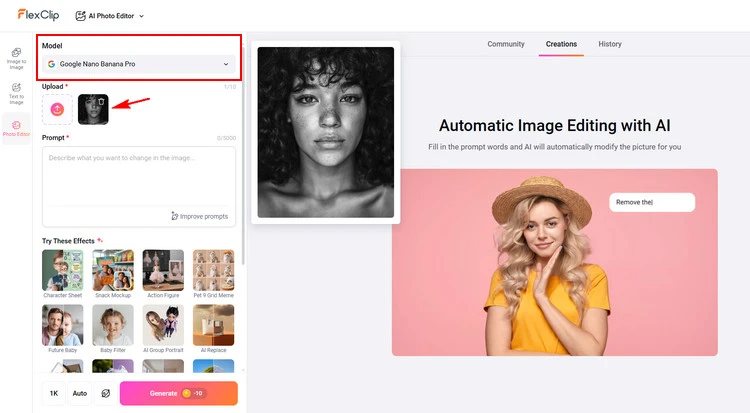Open the Auto aspect ratio selector
750x413 pixels.
pos(79,393)
